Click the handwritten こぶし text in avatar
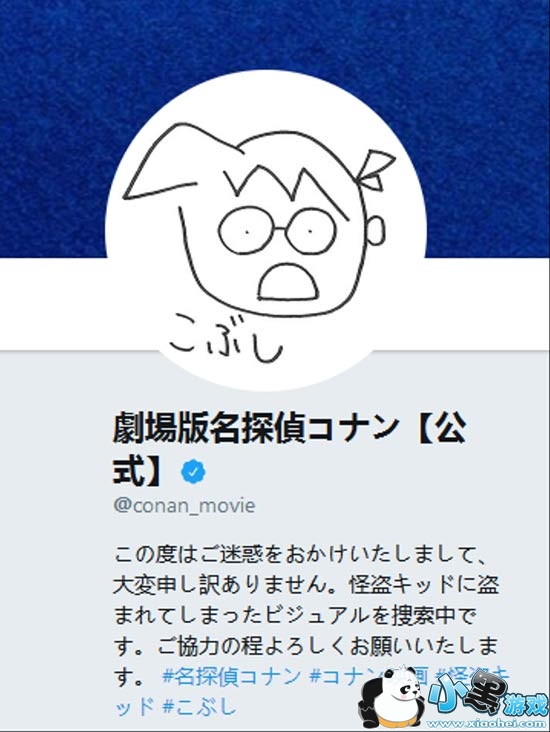This screenshot has height=732, width=550. pyautogui.click(x=226, y=338)
